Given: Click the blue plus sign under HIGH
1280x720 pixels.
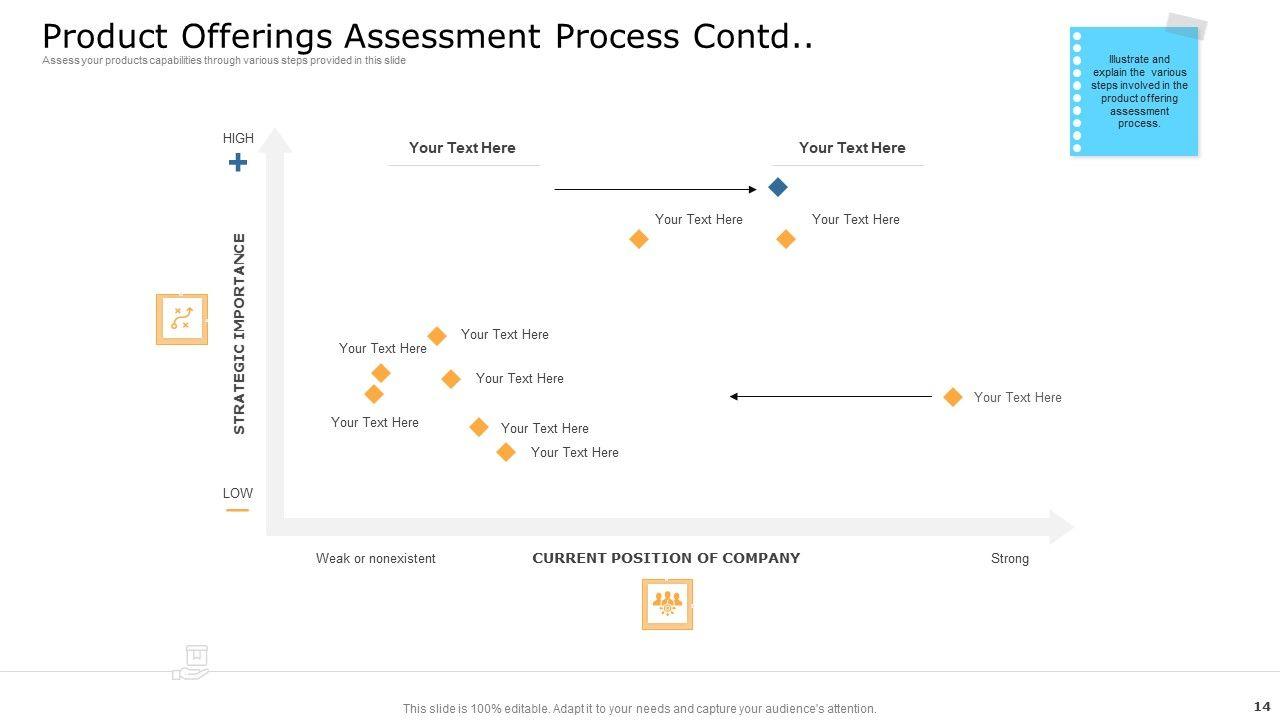Looking at the screenshot, I should 238,162.
